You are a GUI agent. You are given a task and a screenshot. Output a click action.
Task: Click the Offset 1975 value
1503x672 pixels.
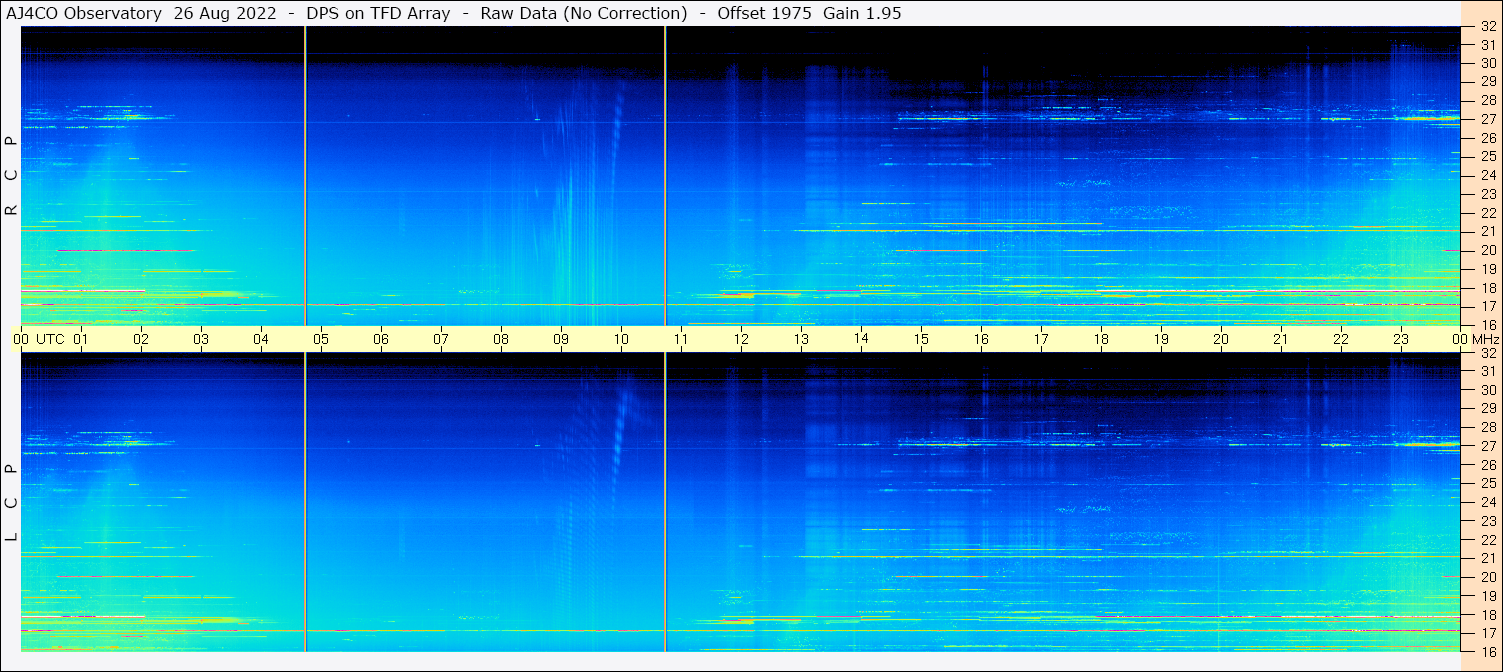click(x=765, y=13)
